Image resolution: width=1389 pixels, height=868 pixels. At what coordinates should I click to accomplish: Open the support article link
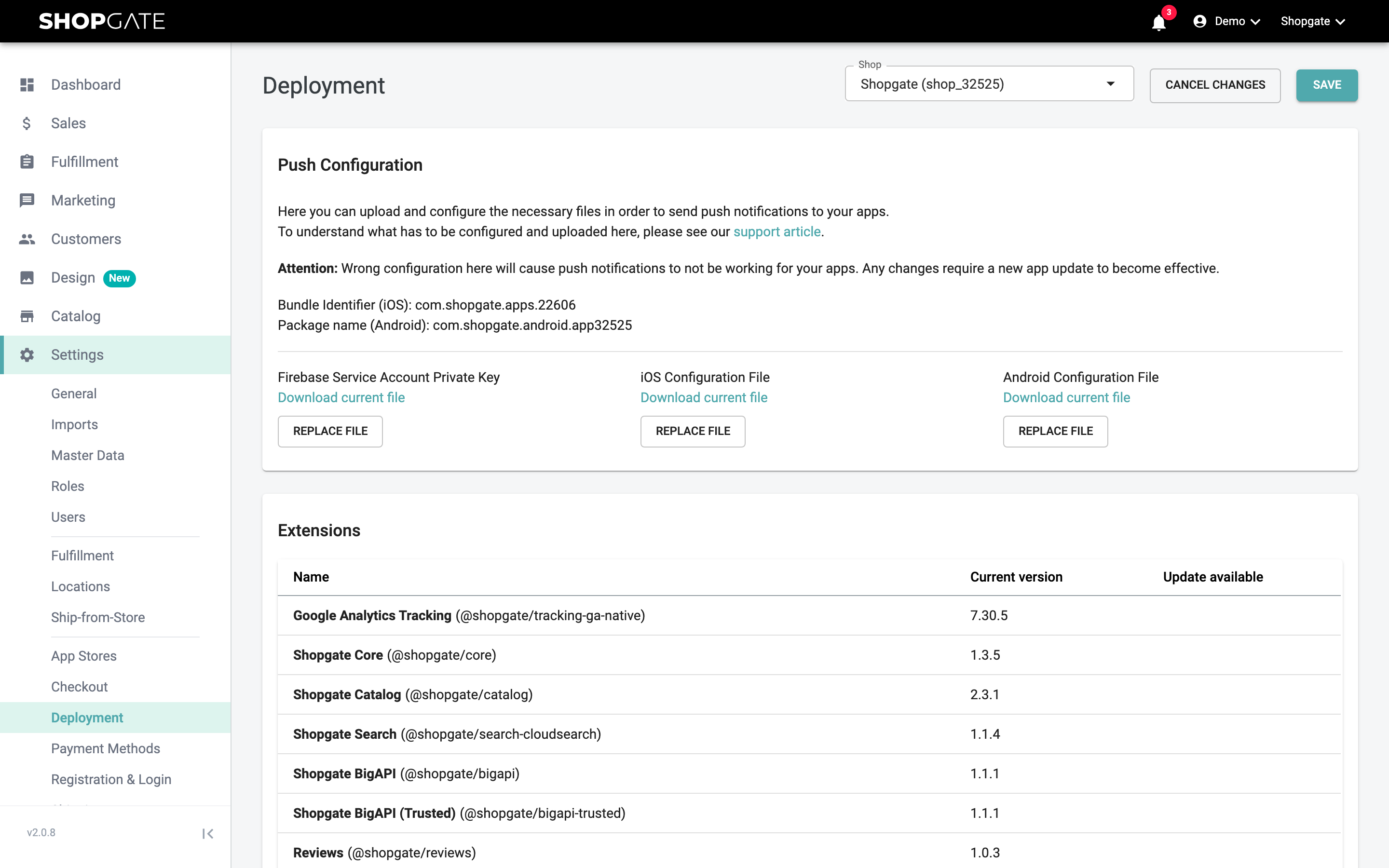777,231
